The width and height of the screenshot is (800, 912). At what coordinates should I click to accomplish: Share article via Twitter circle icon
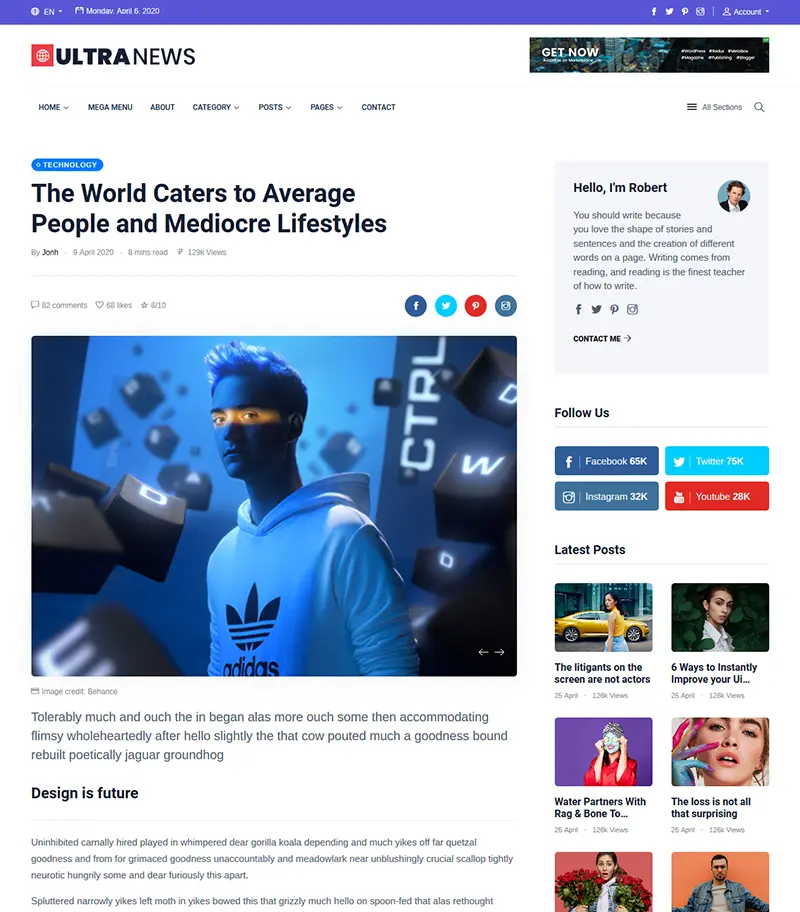pyautogui.click(x=446, y=306)
